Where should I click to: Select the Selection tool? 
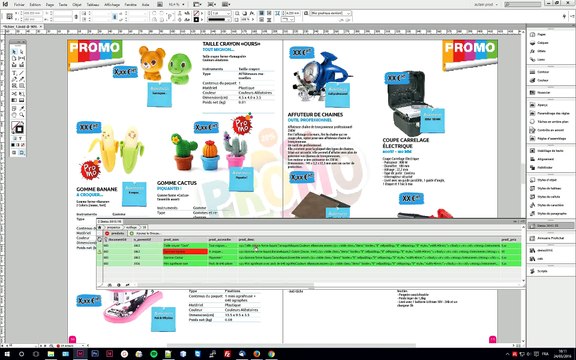tap(14, 52)
